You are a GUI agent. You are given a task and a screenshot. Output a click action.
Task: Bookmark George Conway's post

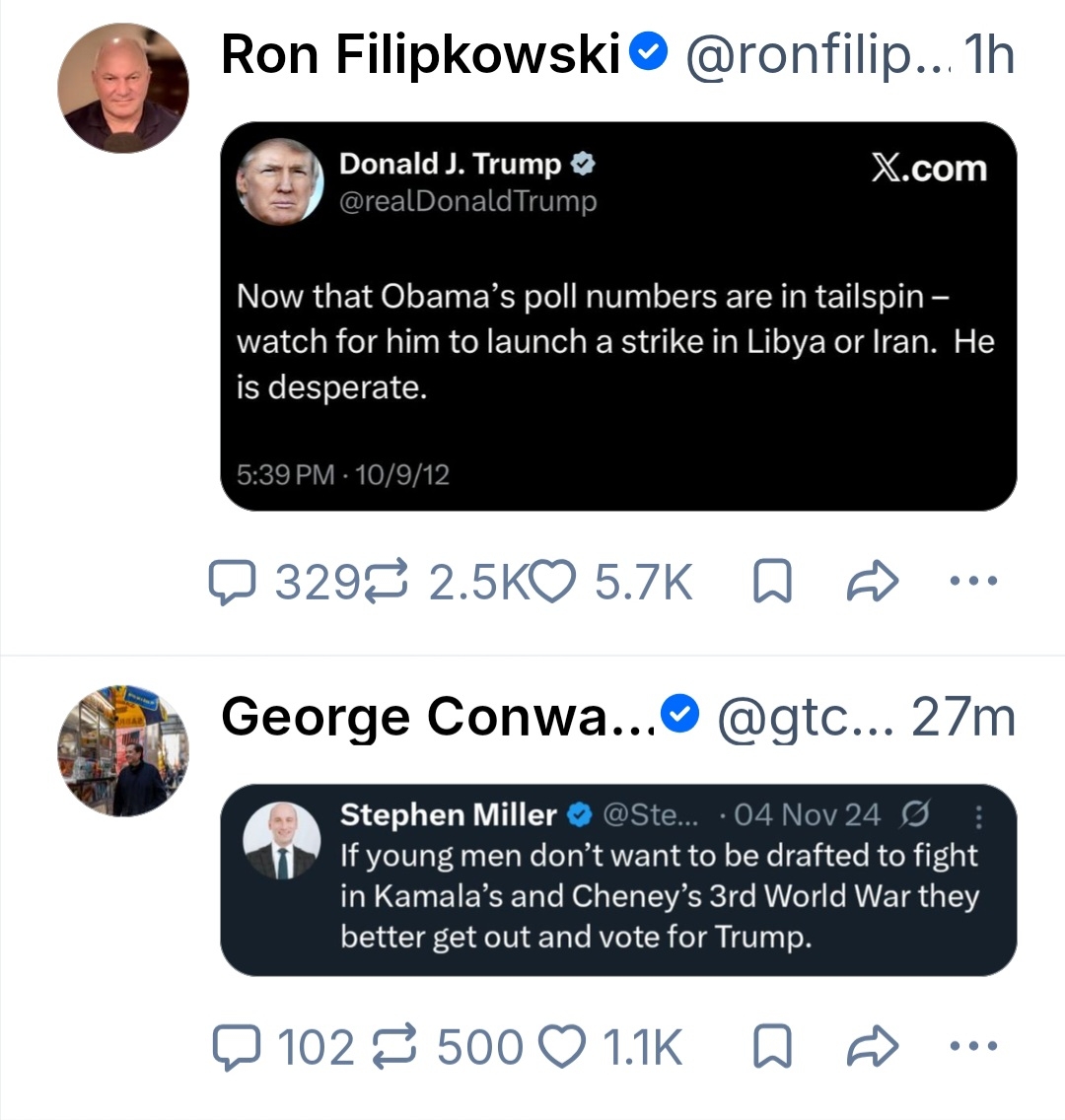click(x=772, y=1047)
